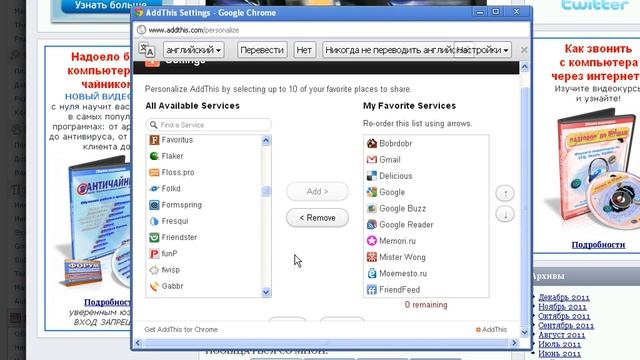Click the Delicious favorite icon

[x=371, y=176]
